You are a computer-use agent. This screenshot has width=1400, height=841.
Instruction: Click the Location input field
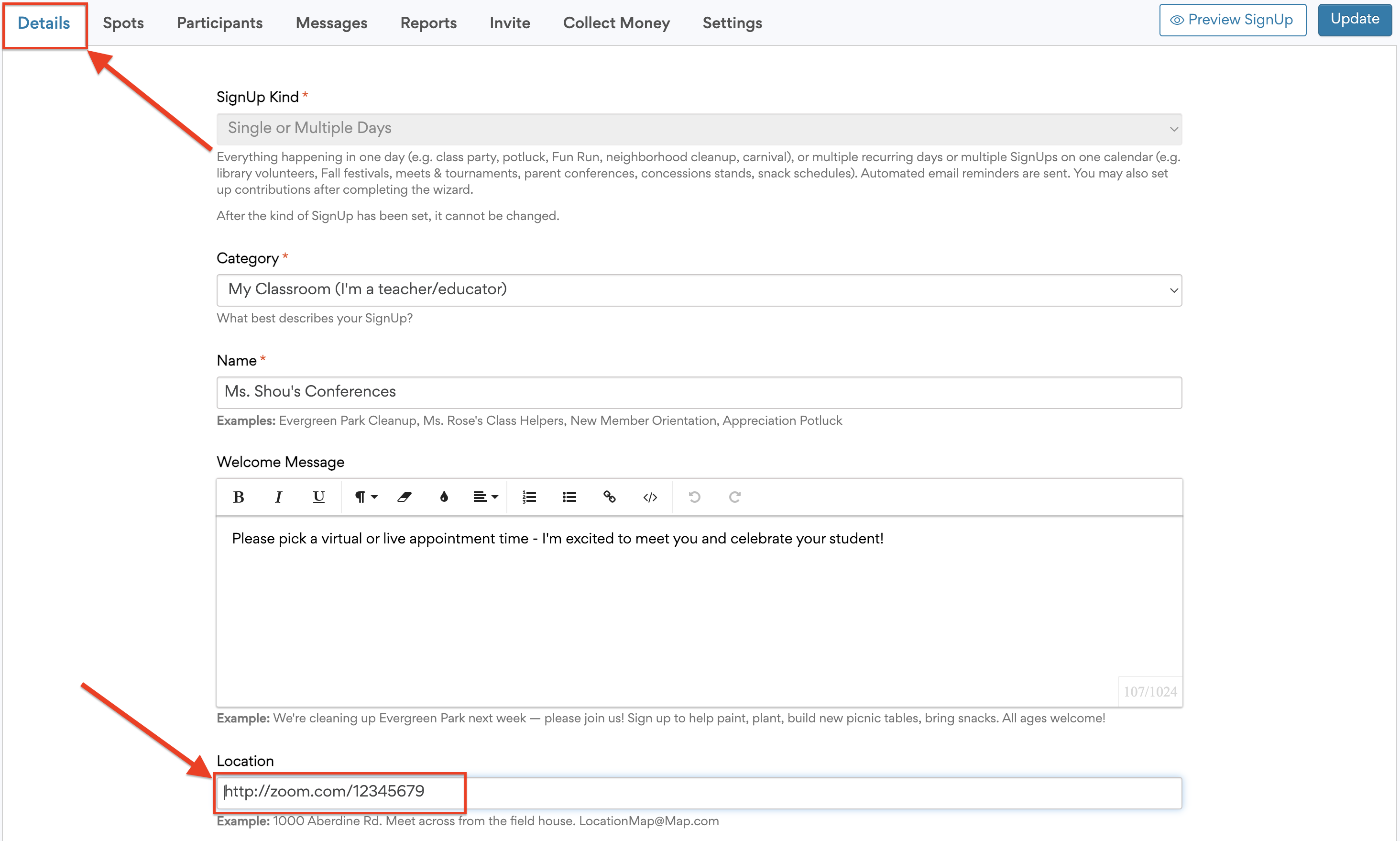[699, 792]
